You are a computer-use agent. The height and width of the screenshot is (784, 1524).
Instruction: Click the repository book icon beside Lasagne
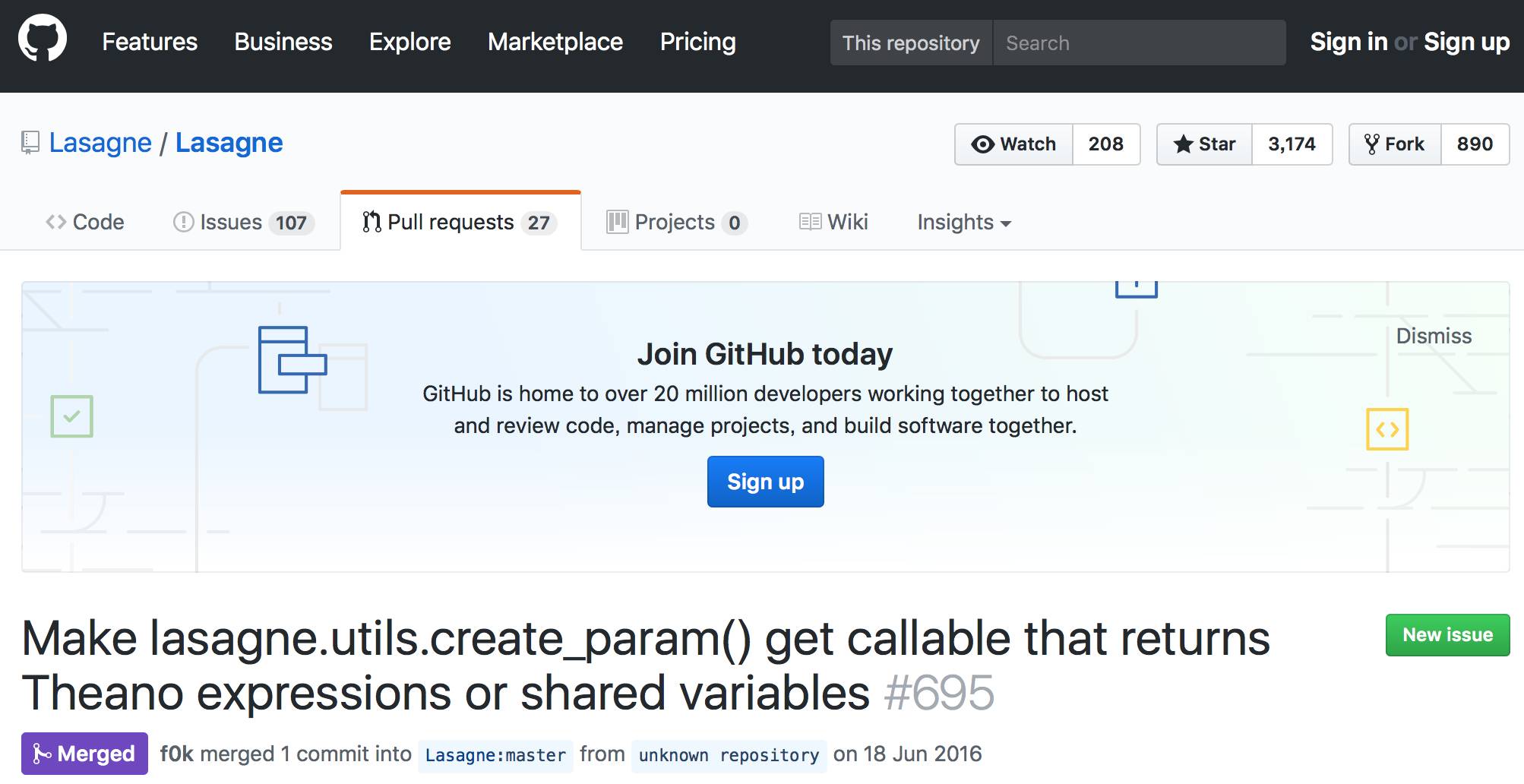tap(30, 143)
